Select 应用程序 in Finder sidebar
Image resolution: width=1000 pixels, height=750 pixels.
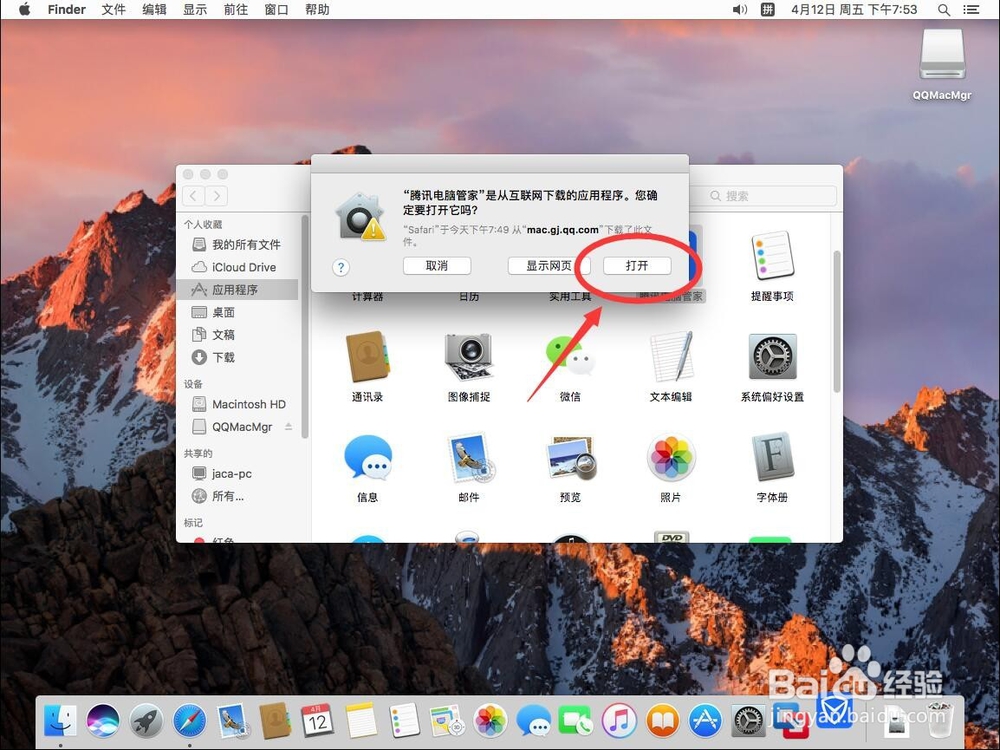click(x=237, y=290)
